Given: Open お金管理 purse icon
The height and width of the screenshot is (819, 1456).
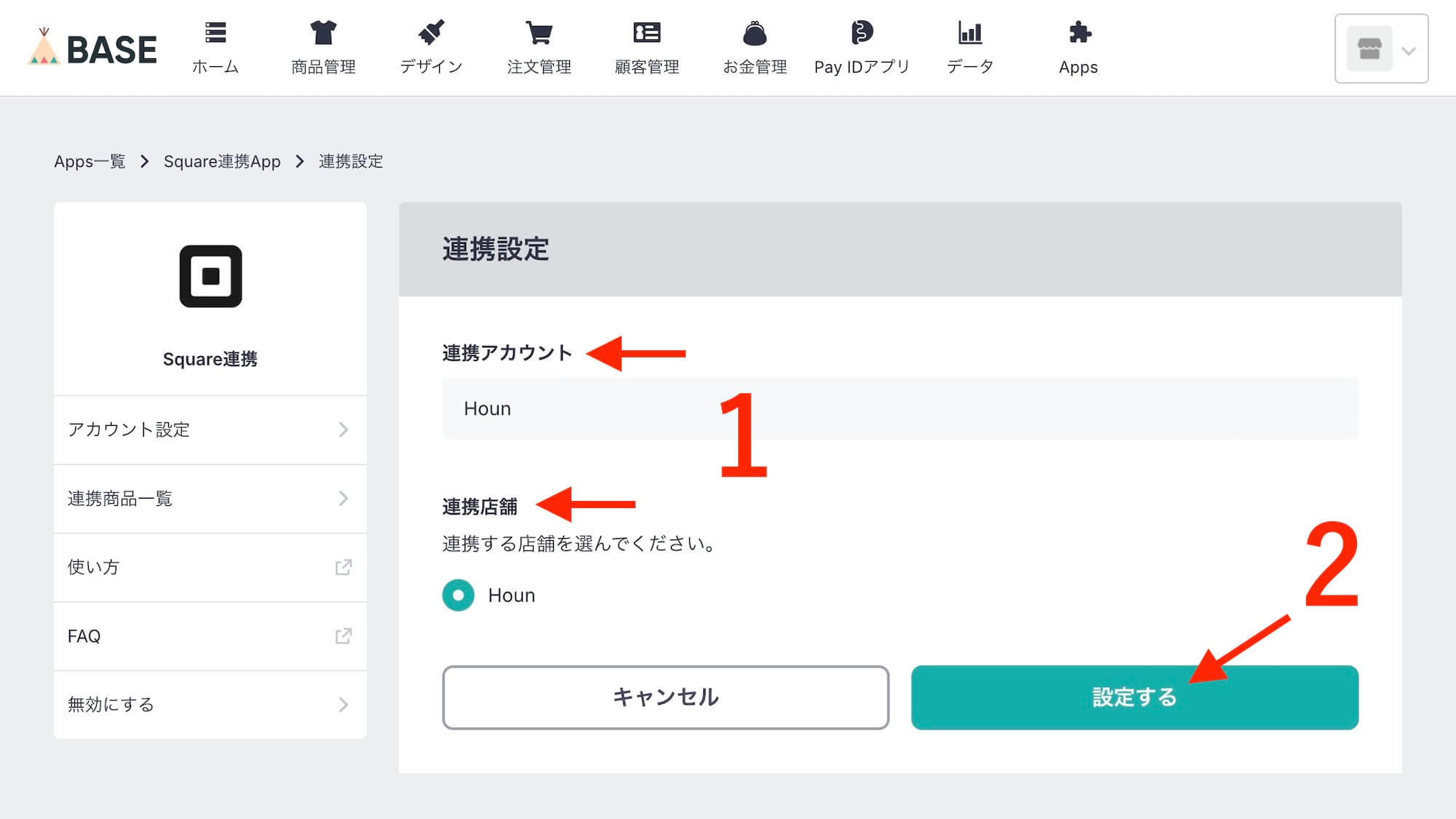Looking at the screenshot, I should (x=755, y=33).
